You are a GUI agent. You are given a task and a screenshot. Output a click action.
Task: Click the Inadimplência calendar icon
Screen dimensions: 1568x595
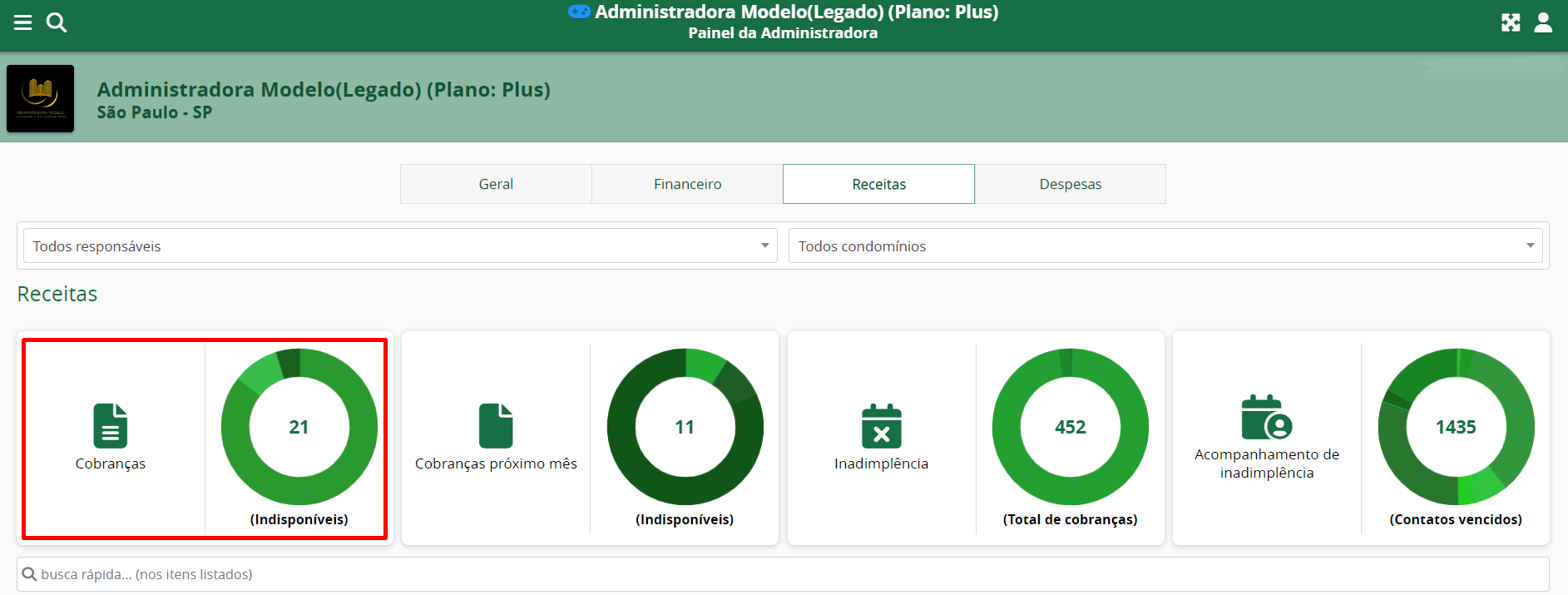881,426
